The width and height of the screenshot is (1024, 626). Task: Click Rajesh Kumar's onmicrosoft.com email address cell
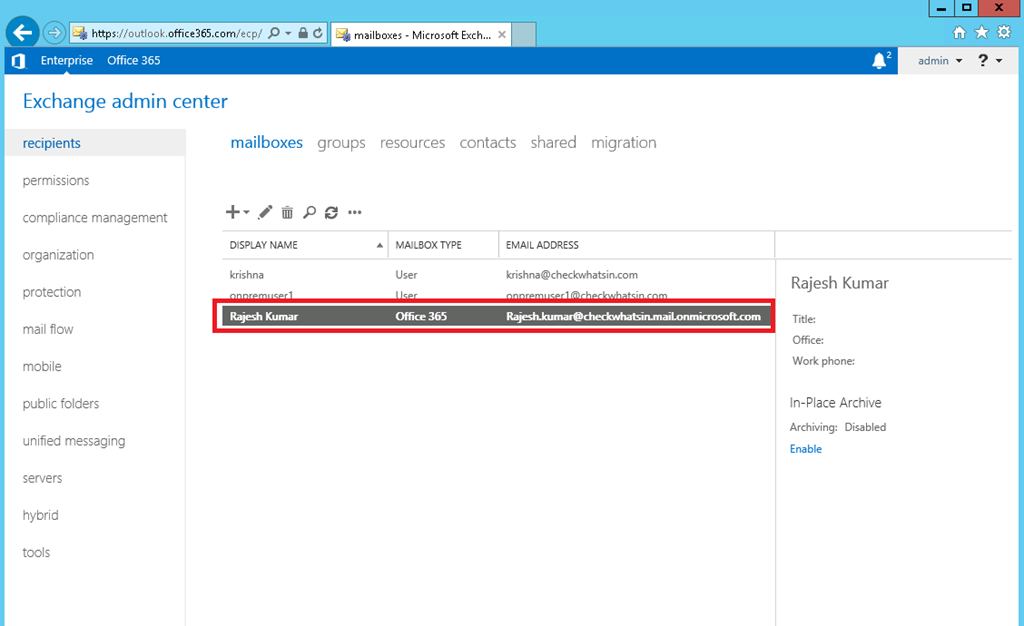pyautogui.click(x=633, y=317)
